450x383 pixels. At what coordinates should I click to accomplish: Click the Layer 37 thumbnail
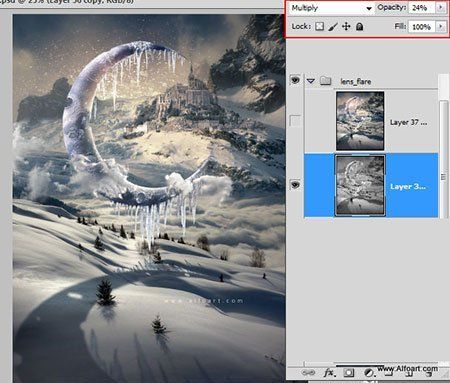click(360, 121)
